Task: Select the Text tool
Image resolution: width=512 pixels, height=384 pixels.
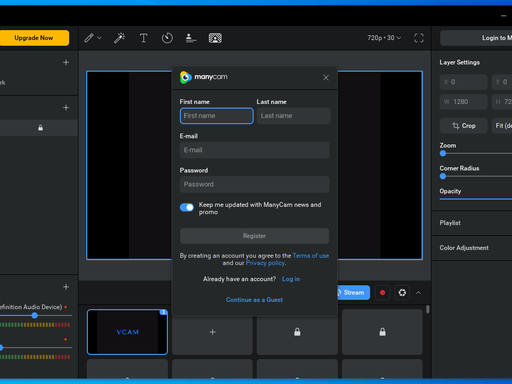Action: click(143, 38)
